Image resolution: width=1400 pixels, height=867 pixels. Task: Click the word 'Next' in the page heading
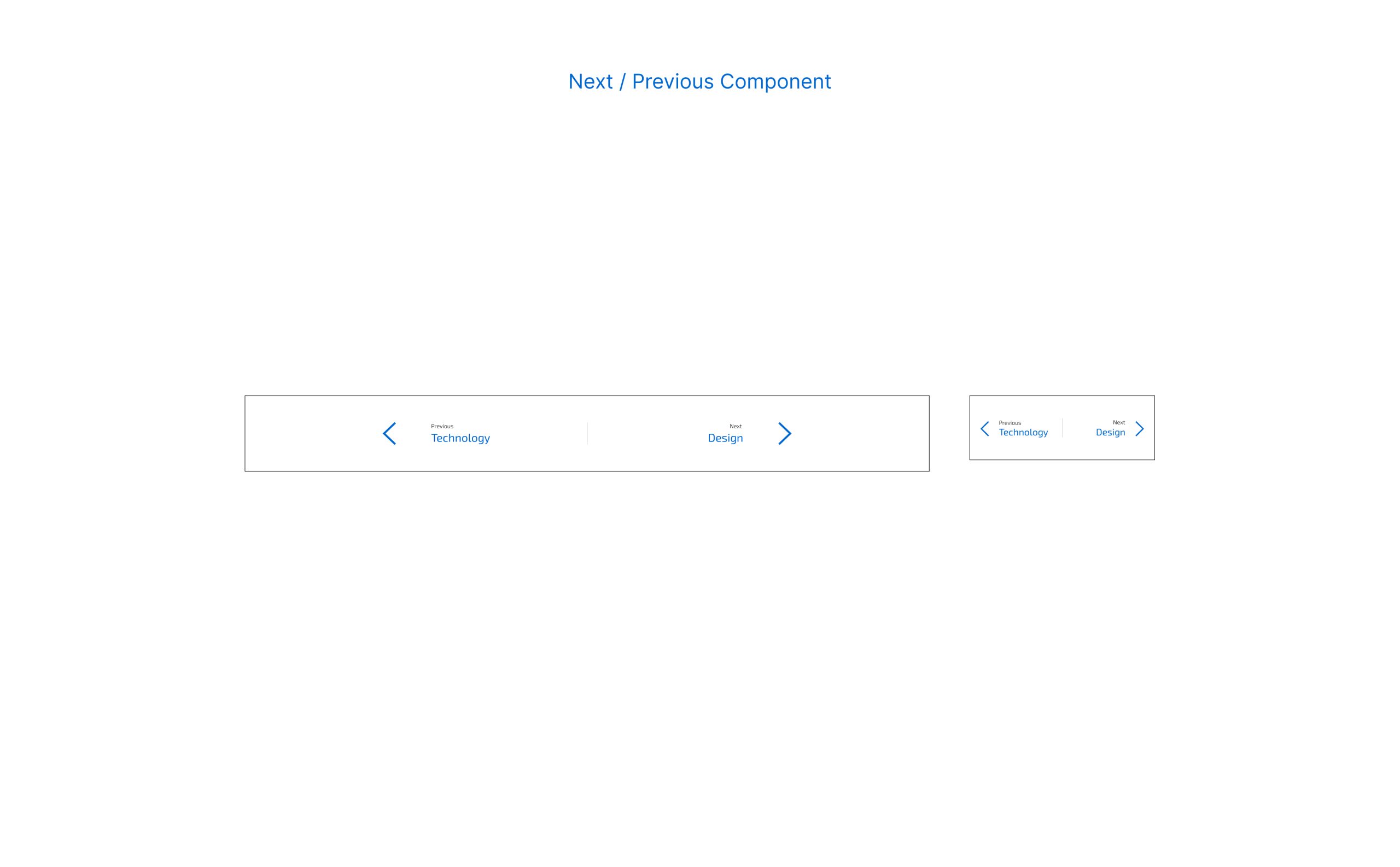[591, 82]
